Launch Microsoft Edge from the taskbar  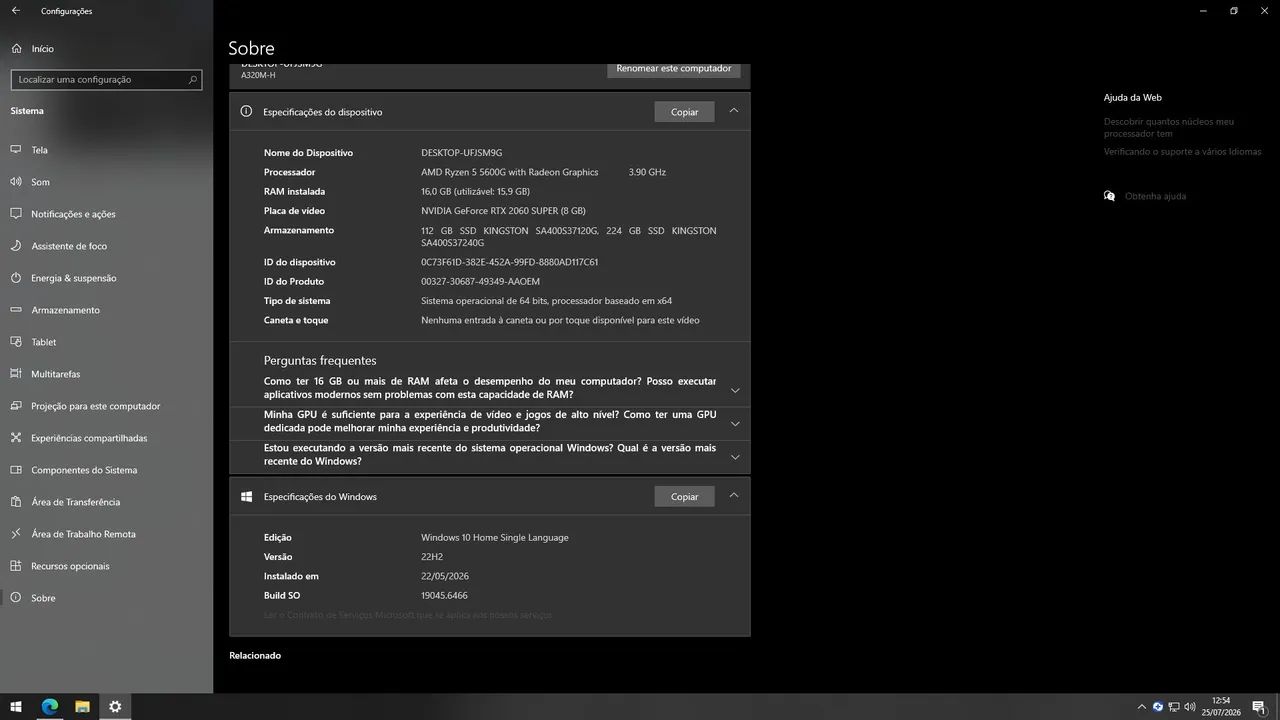[x=49, y=707]
